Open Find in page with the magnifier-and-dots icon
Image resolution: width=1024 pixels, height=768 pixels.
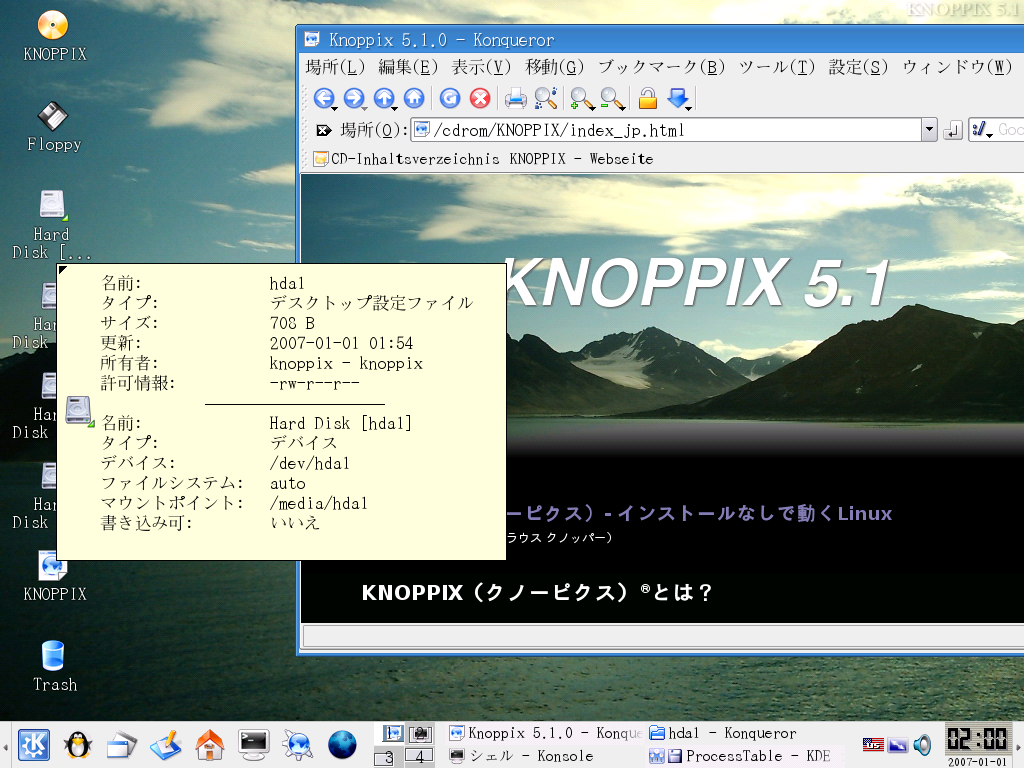546,99
